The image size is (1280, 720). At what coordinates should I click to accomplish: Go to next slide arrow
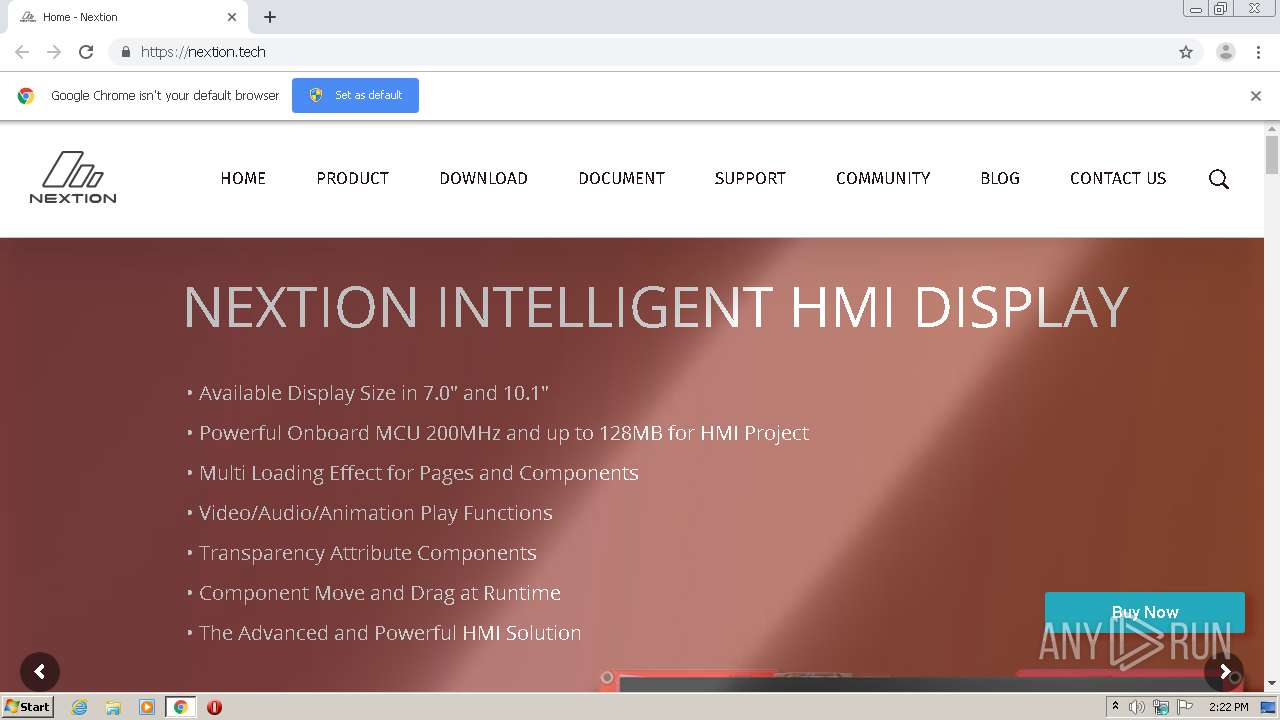click(1224, 672)
